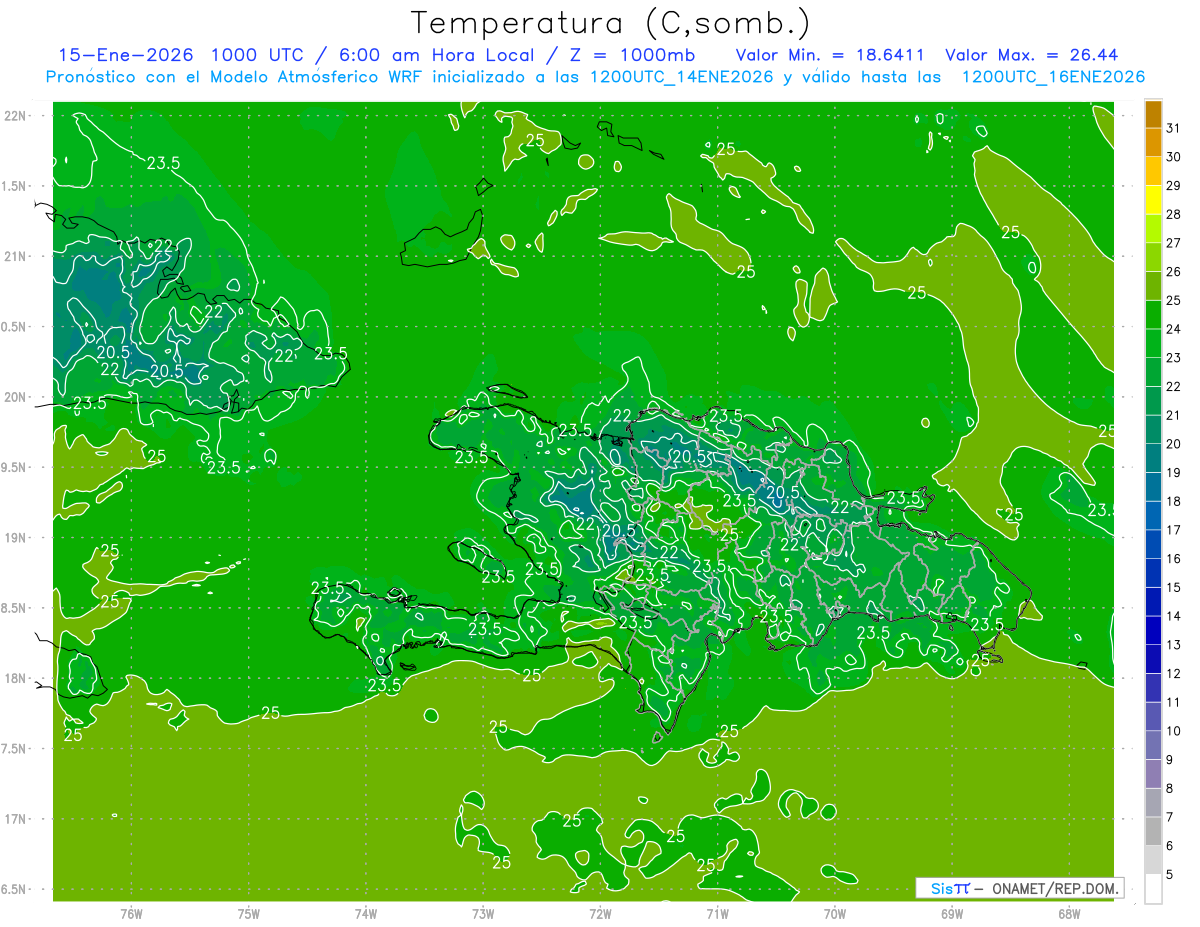The image size is (1200, 927).
Task: Click the latitude axis label "19N"
Action: click(x=15, y=537)
